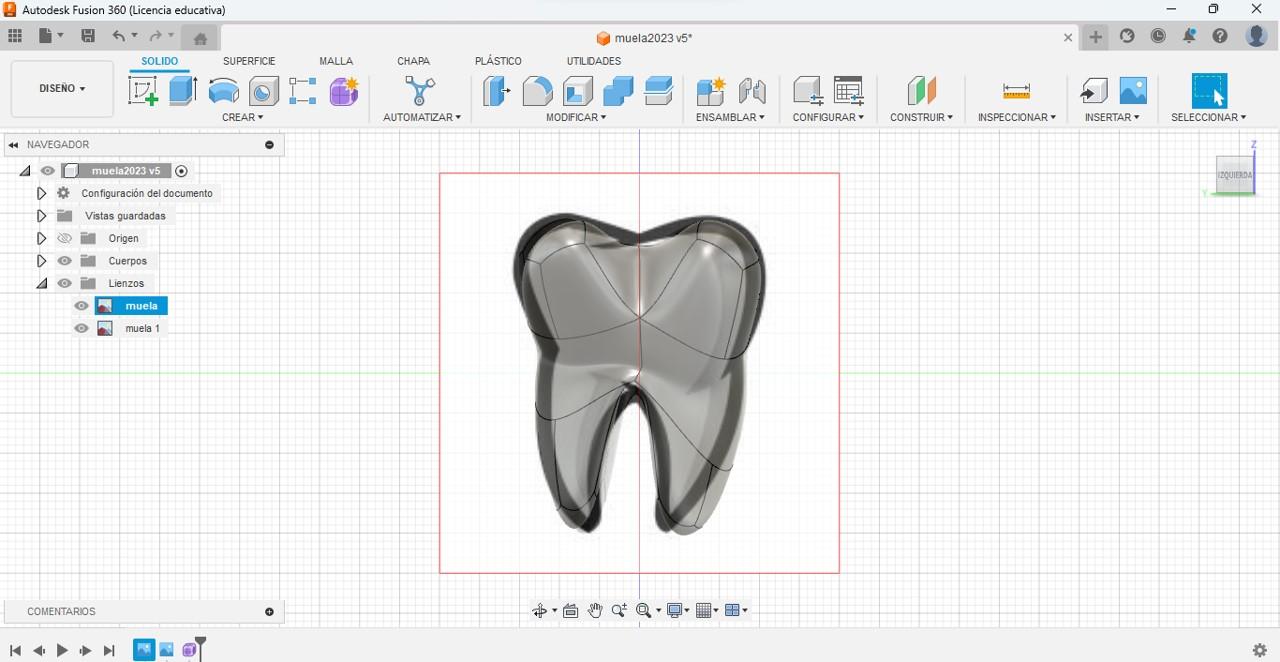
Task: Select the Pan hand tool
Action: pyautogui.click(x=595, y=611)
